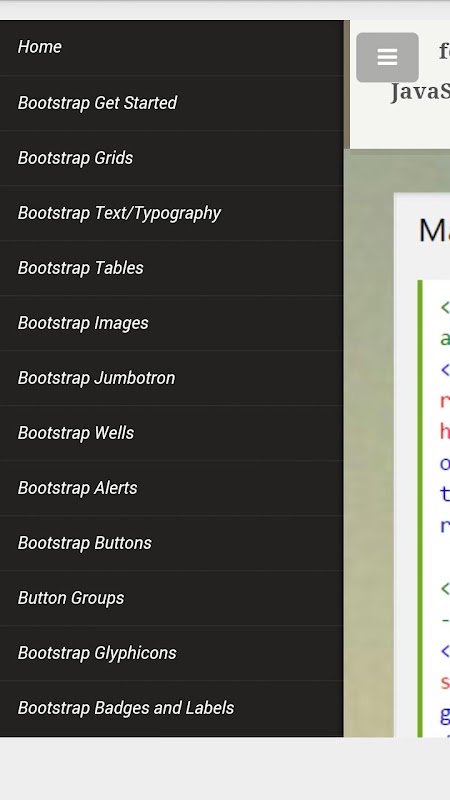Go to Bootstrap Buttons page
The image size is (450, 800).
(x=171, y=544)
